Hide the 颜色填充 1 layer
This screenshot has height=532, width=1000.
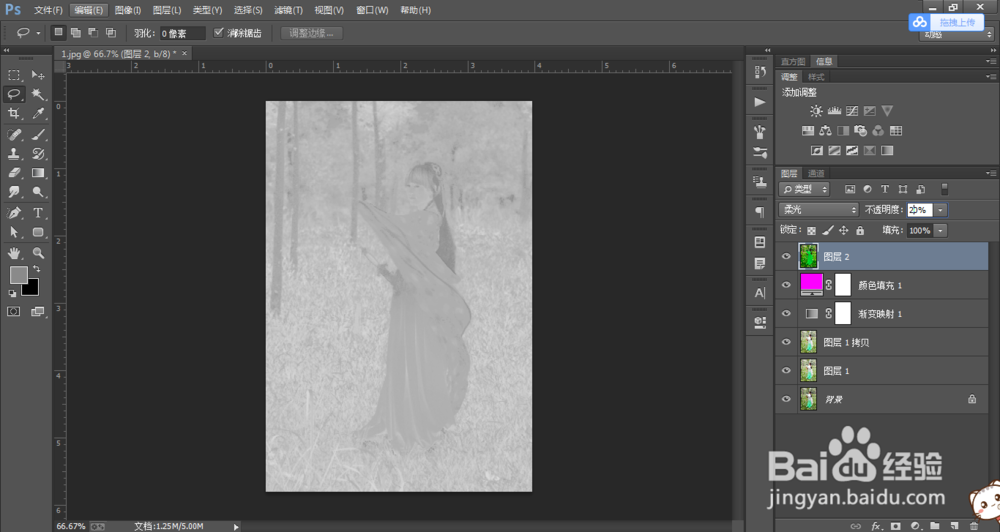point(786,285)
